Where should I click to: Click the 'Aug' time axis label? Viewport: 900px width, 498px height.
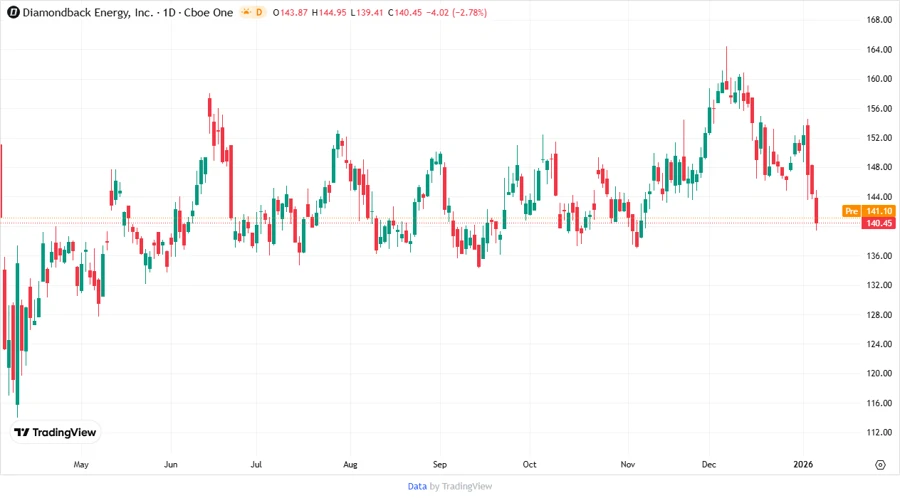coord(350,464)
